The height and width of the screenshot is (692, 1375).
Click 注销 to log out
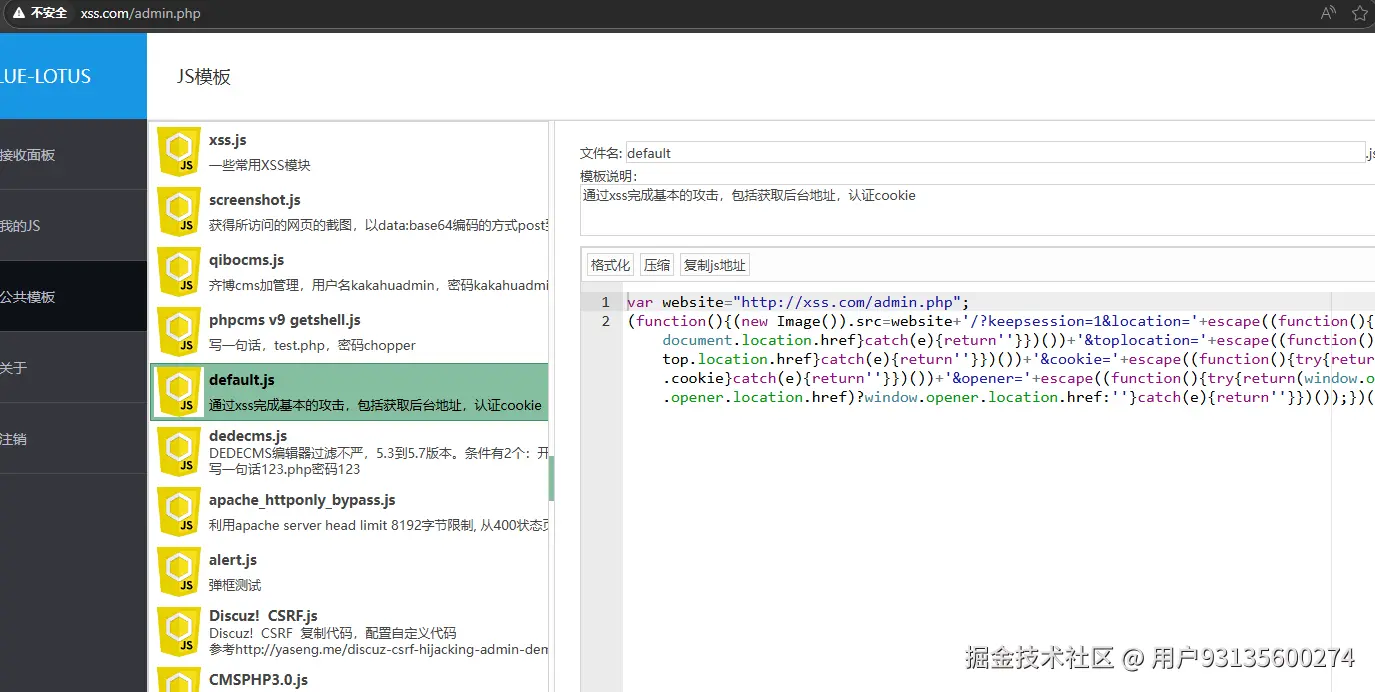(x=73, y=439)
